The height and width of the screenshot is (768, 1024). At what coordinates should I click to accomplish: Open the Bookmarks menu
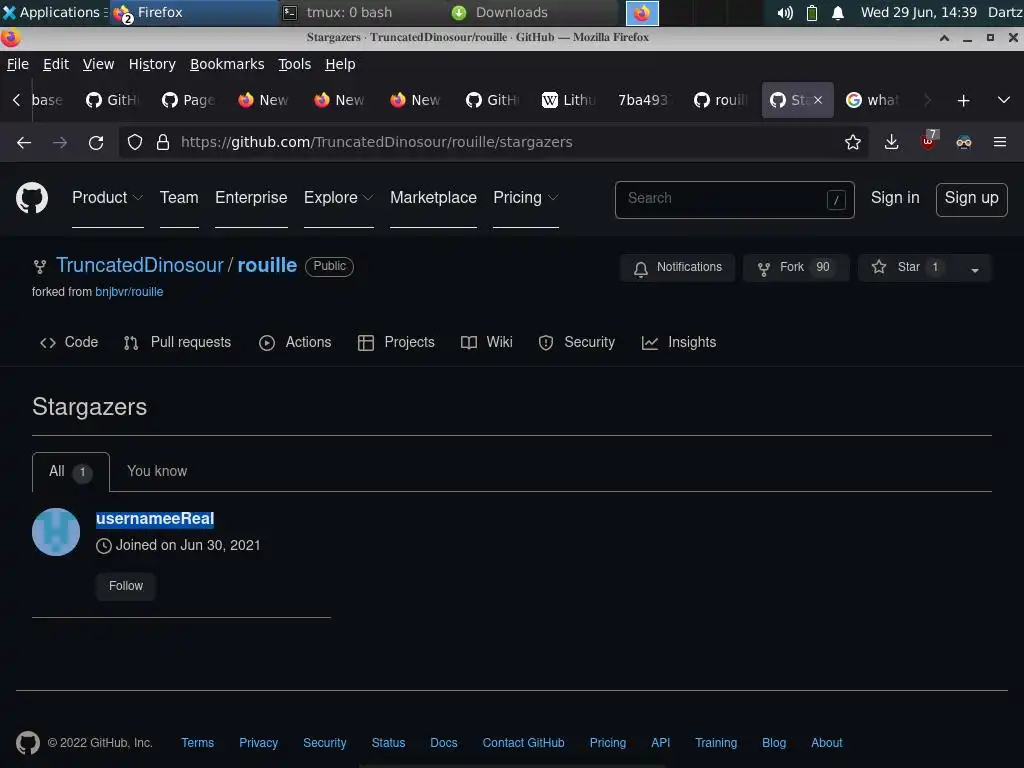pyautogui.click(x=227, y=64)
